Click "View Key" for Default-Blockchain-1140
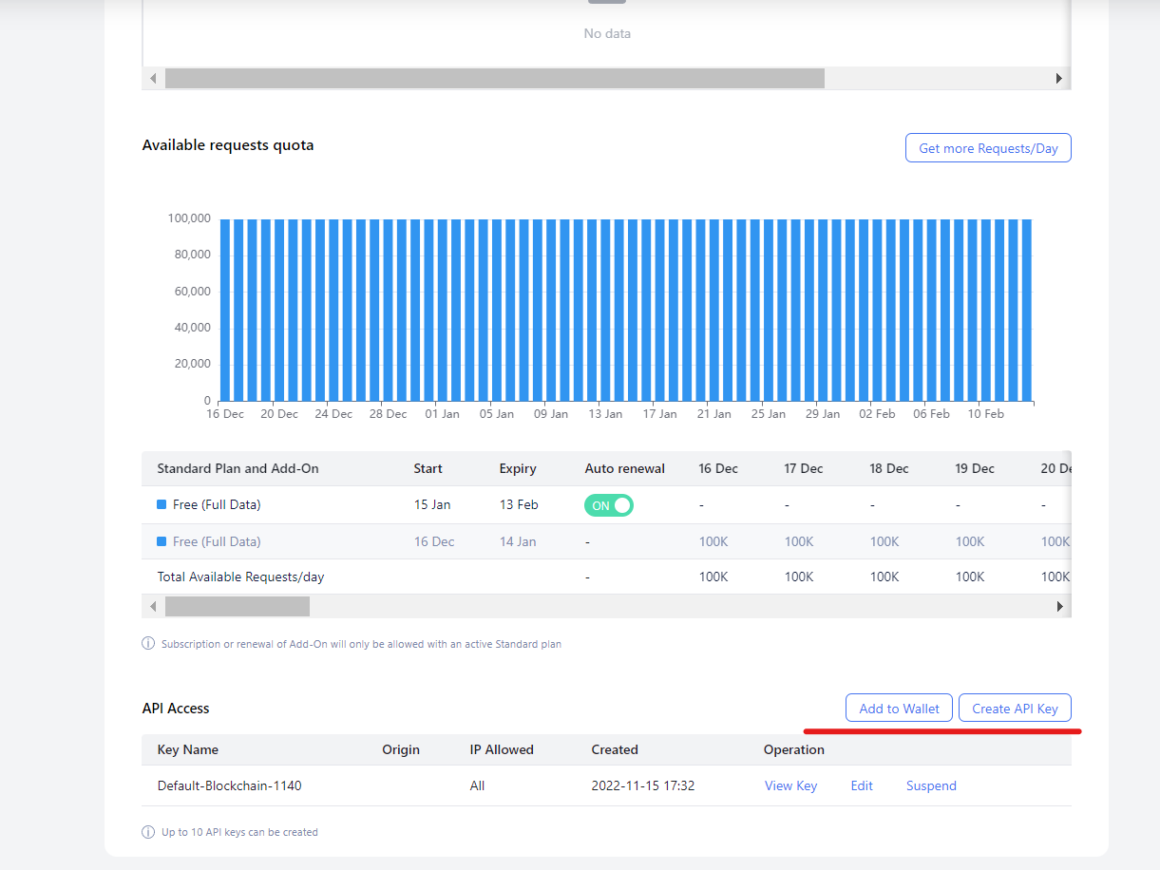1160x870 pixels. (x=790, y=786)
